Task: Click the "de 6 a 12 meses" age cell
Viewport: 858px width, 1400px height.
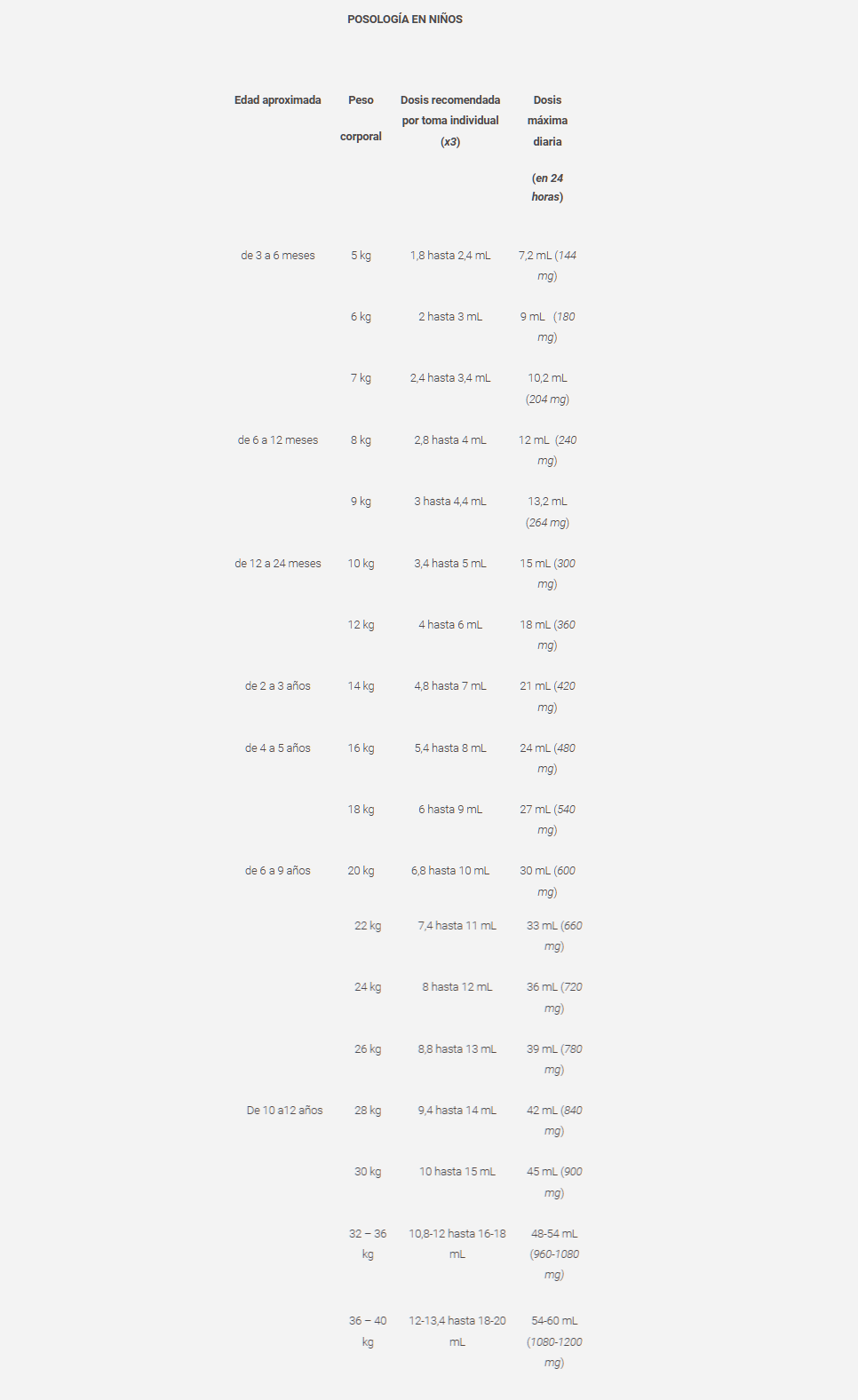Action: click(x=278, y=440)
